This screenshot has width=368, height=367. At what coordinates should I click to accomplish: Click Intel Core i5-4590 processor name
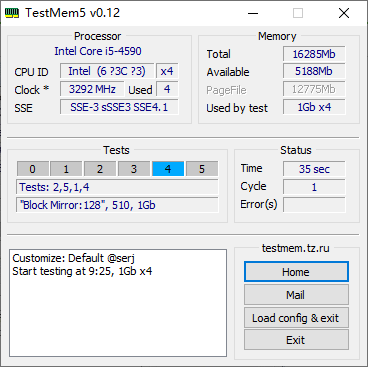98,51
